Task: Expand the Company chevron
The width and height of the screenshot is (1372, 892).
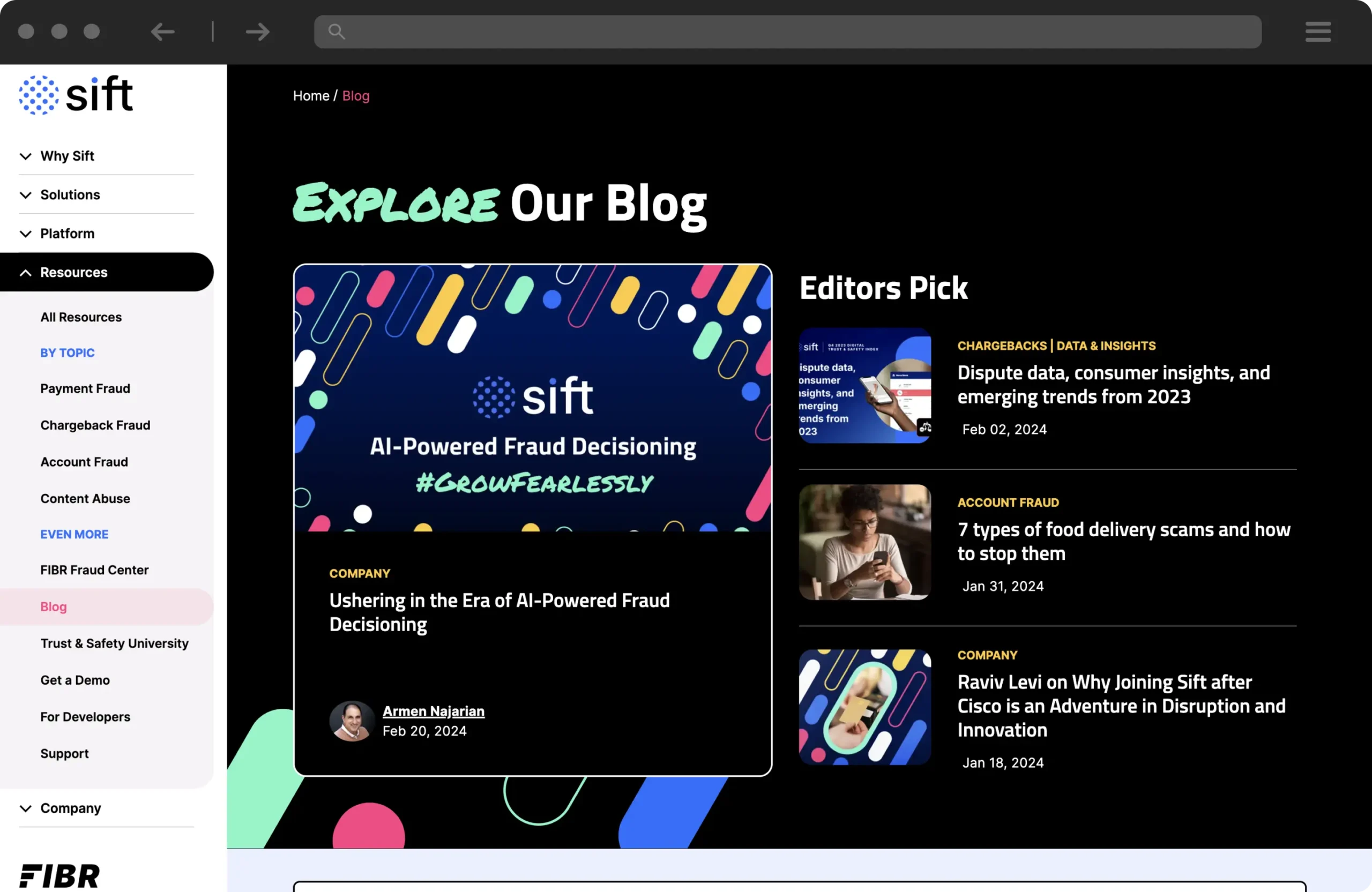Action: point(25,808)
